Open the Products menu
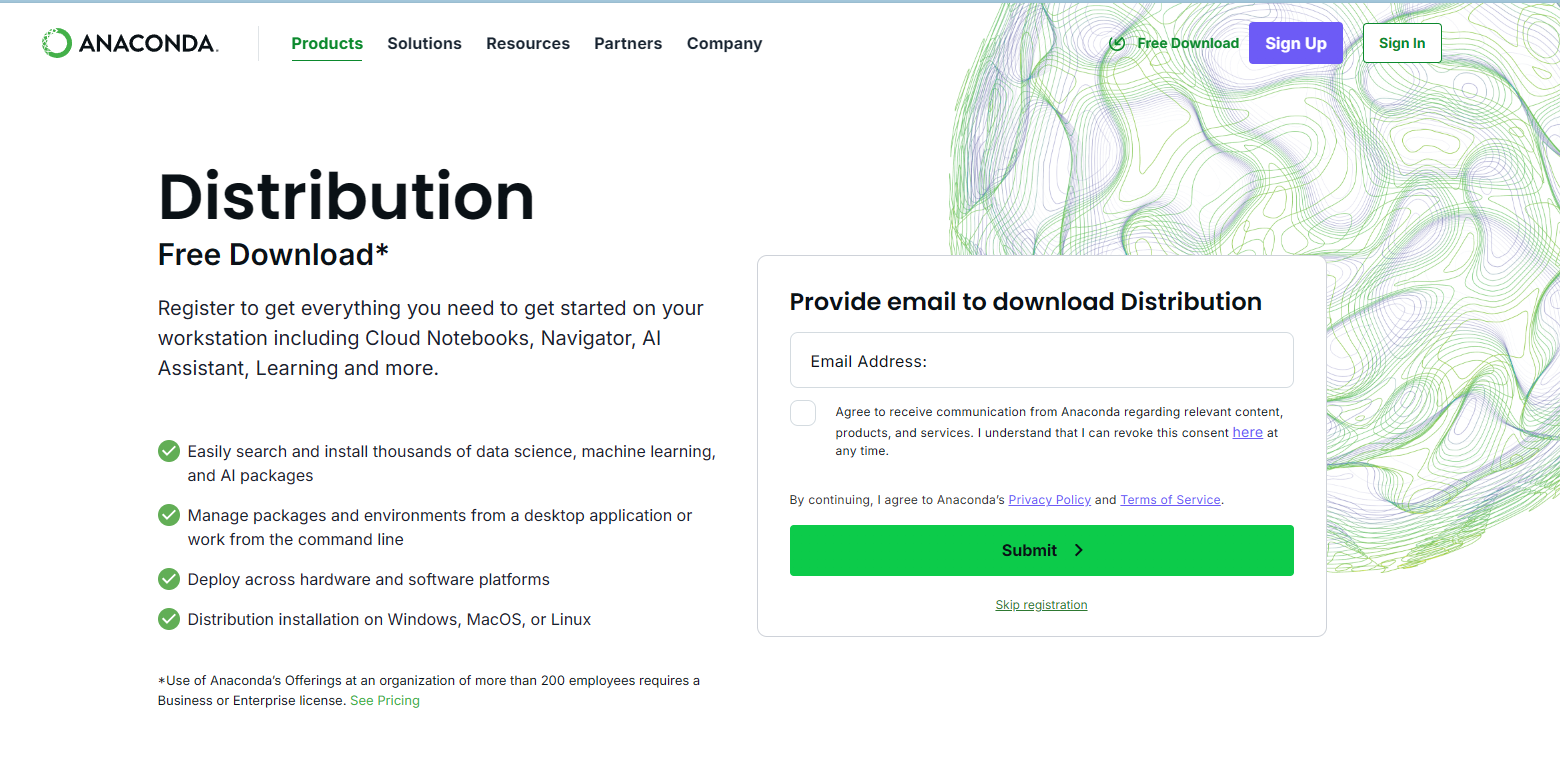The width and height of the screenshot is (1560, 771). tap(327, 43)
